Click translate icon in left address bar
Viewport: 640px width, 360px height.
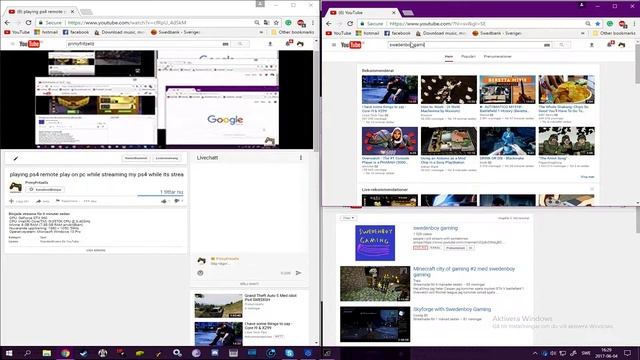[267, 23]
